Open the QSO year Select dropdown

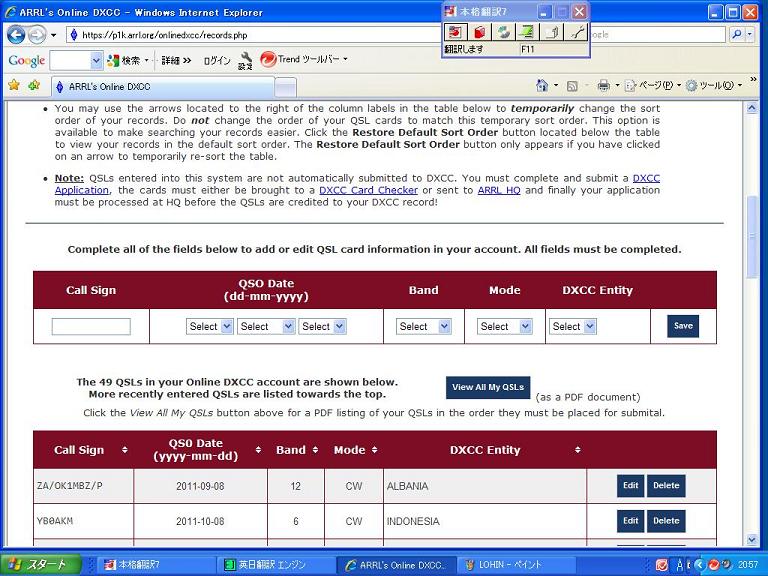pyautogui.click(x=322, y=326)
